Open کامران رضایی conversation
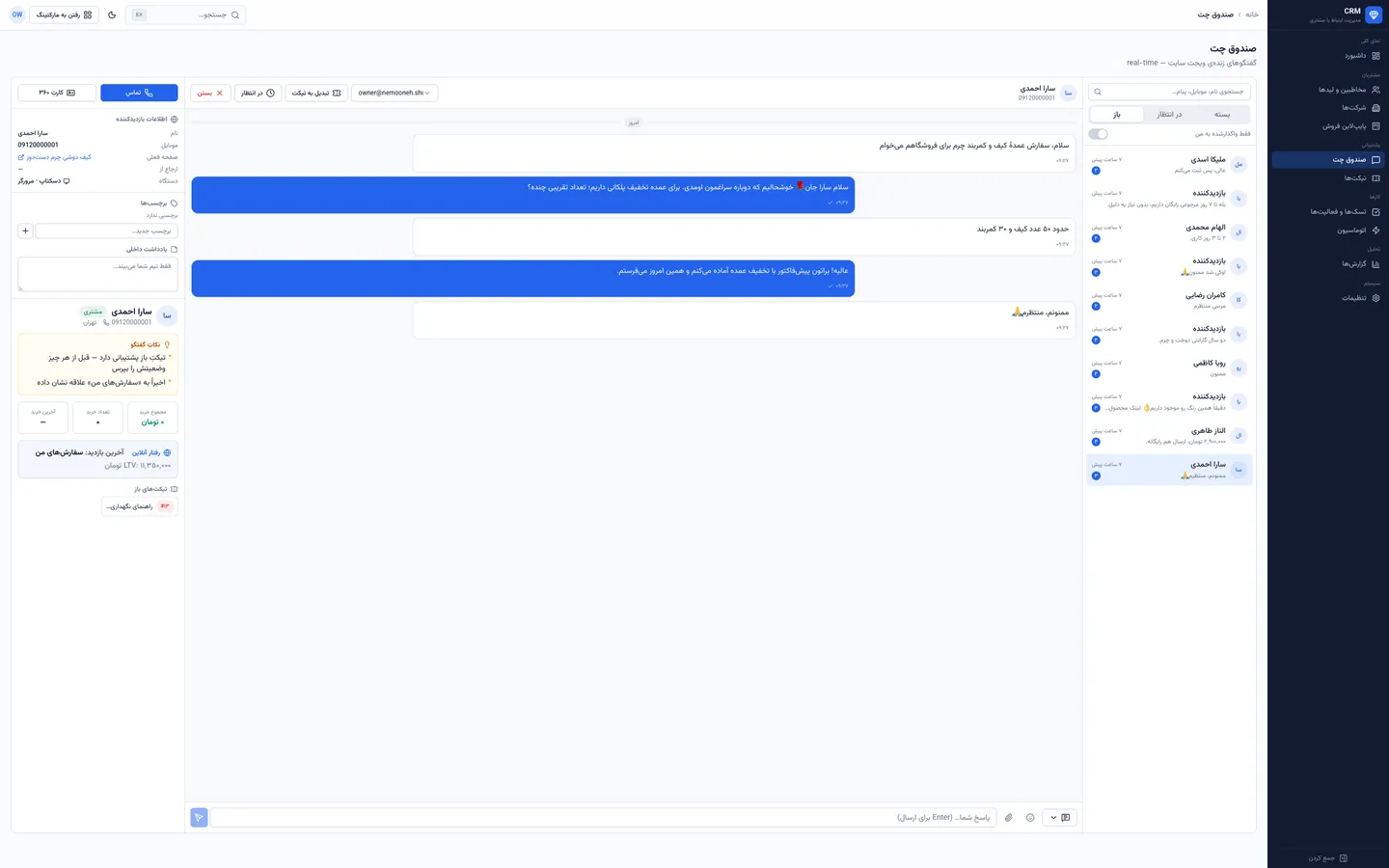The image size is (1389, 868). tap(1169, 300)
